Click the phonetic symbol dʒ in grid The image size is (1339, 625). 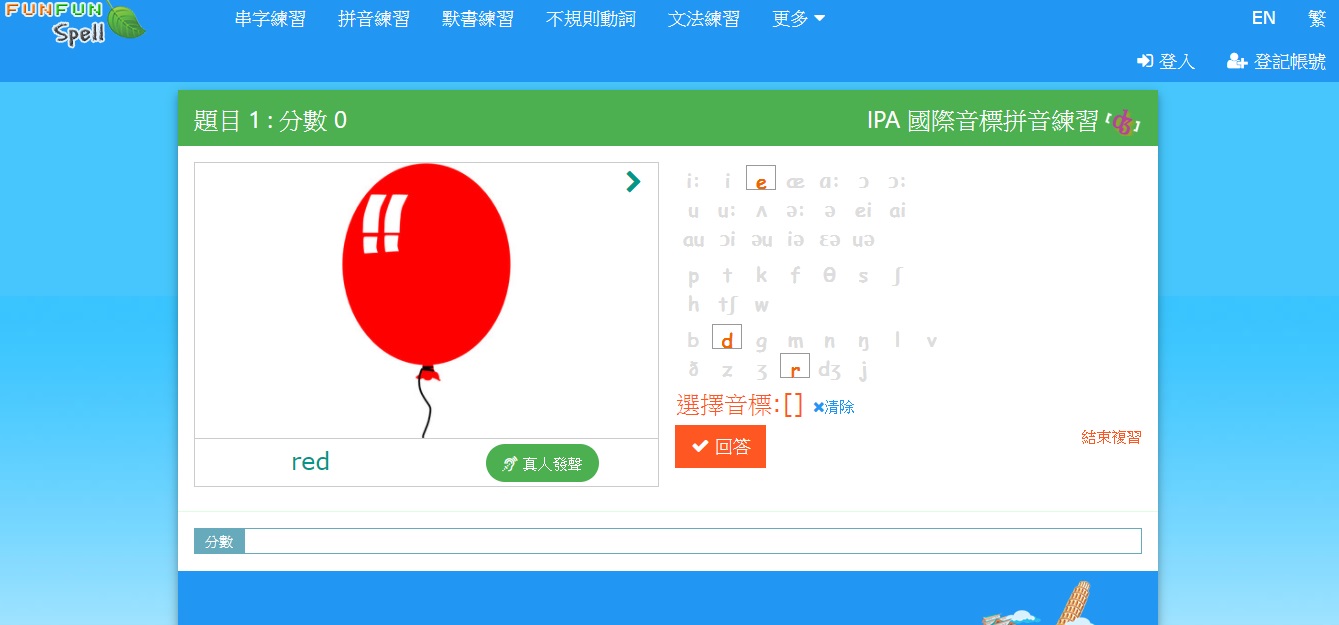coord(829,371)
